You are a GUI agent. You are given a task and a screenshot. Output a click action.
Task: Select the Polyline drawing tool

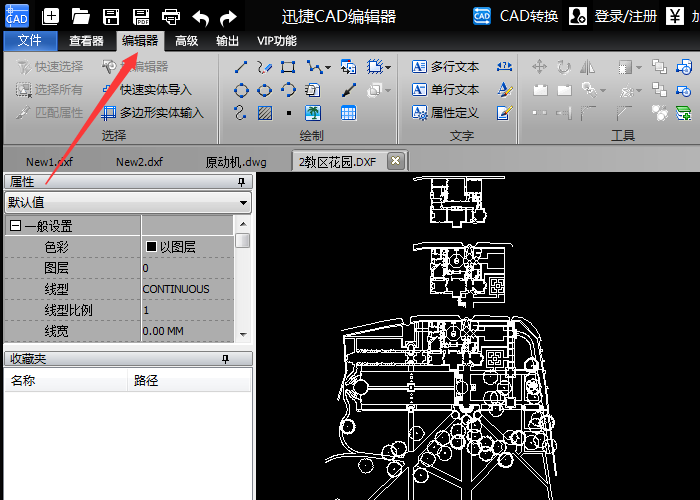(x=314, y=67)
